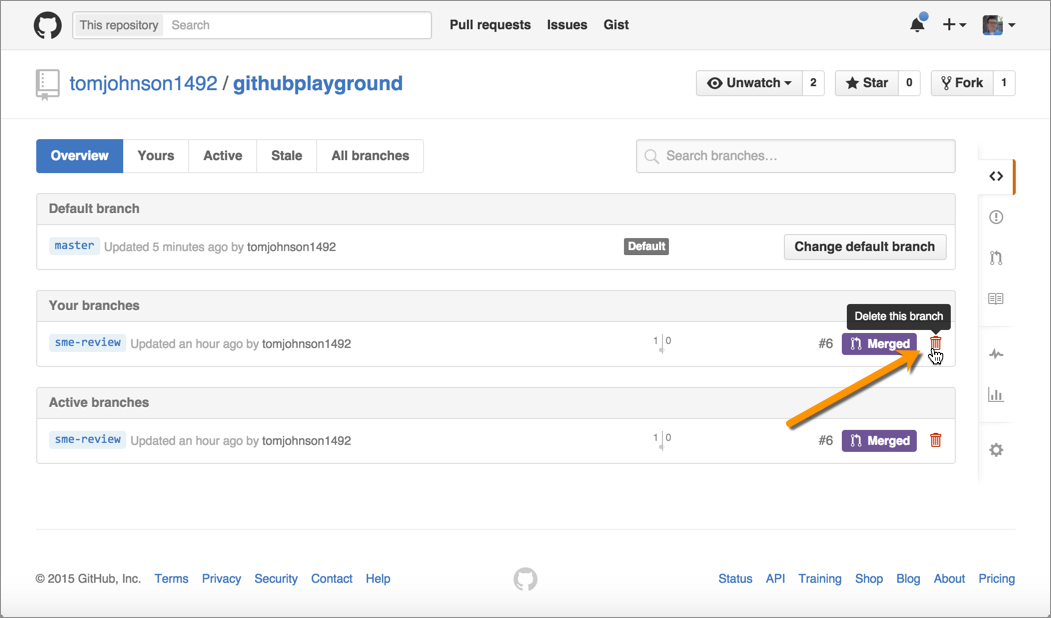Image resolution: width=1051 pixels, height=618 pixels.
Task: Open the notifications bell
Action: [917, 25]
